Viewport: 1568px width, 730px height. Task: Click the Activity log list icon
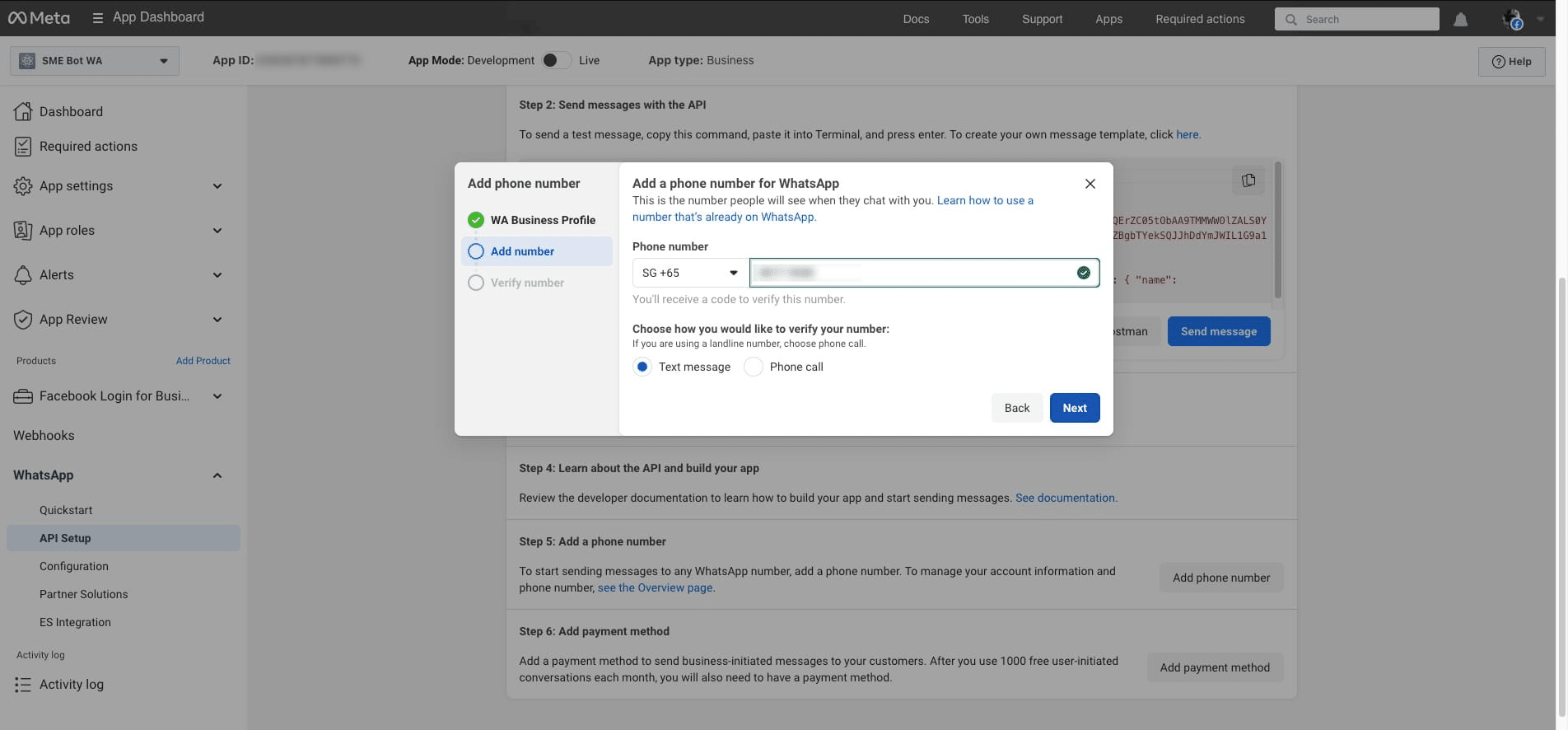click(23, 684)
